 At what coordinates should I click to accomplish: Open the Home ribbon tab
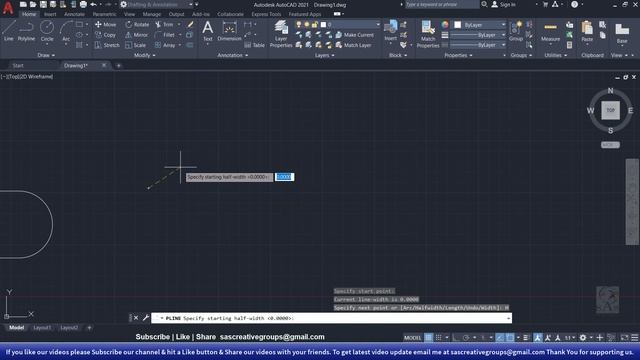pos(29,14)
